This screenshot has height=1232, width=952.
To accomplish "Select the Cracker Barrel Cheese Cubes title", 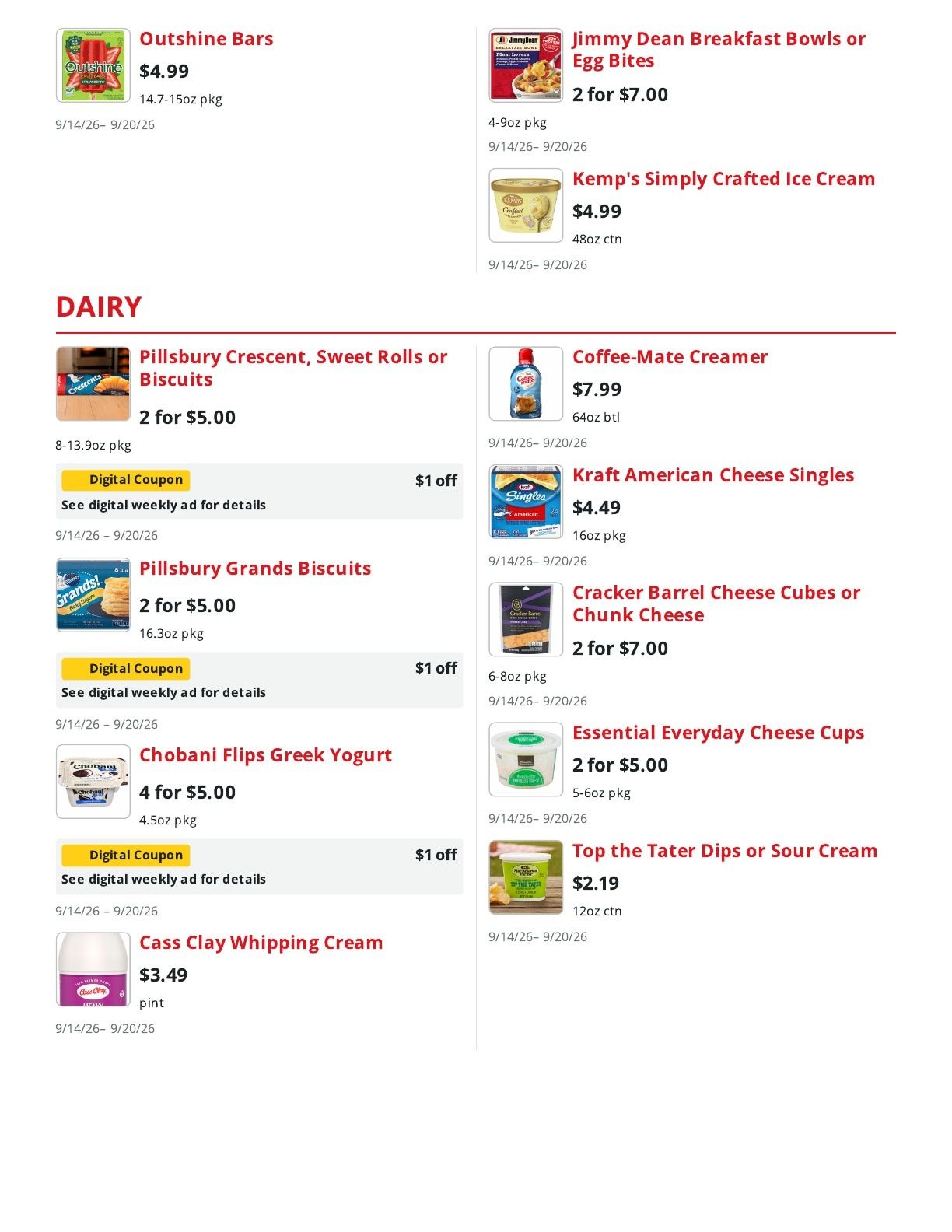I will click(716, 604).
